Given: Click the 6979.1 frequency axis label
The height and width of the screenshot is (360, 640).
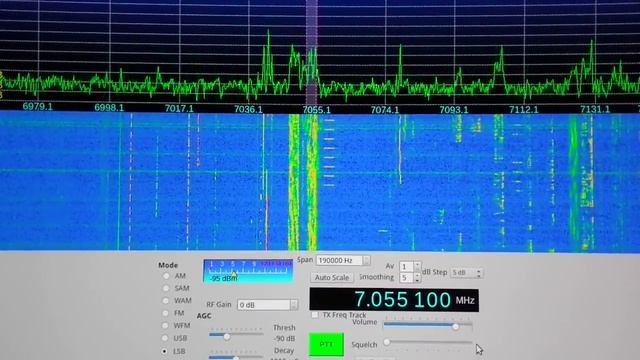Looking at the screenshot, I should [38, 107].
